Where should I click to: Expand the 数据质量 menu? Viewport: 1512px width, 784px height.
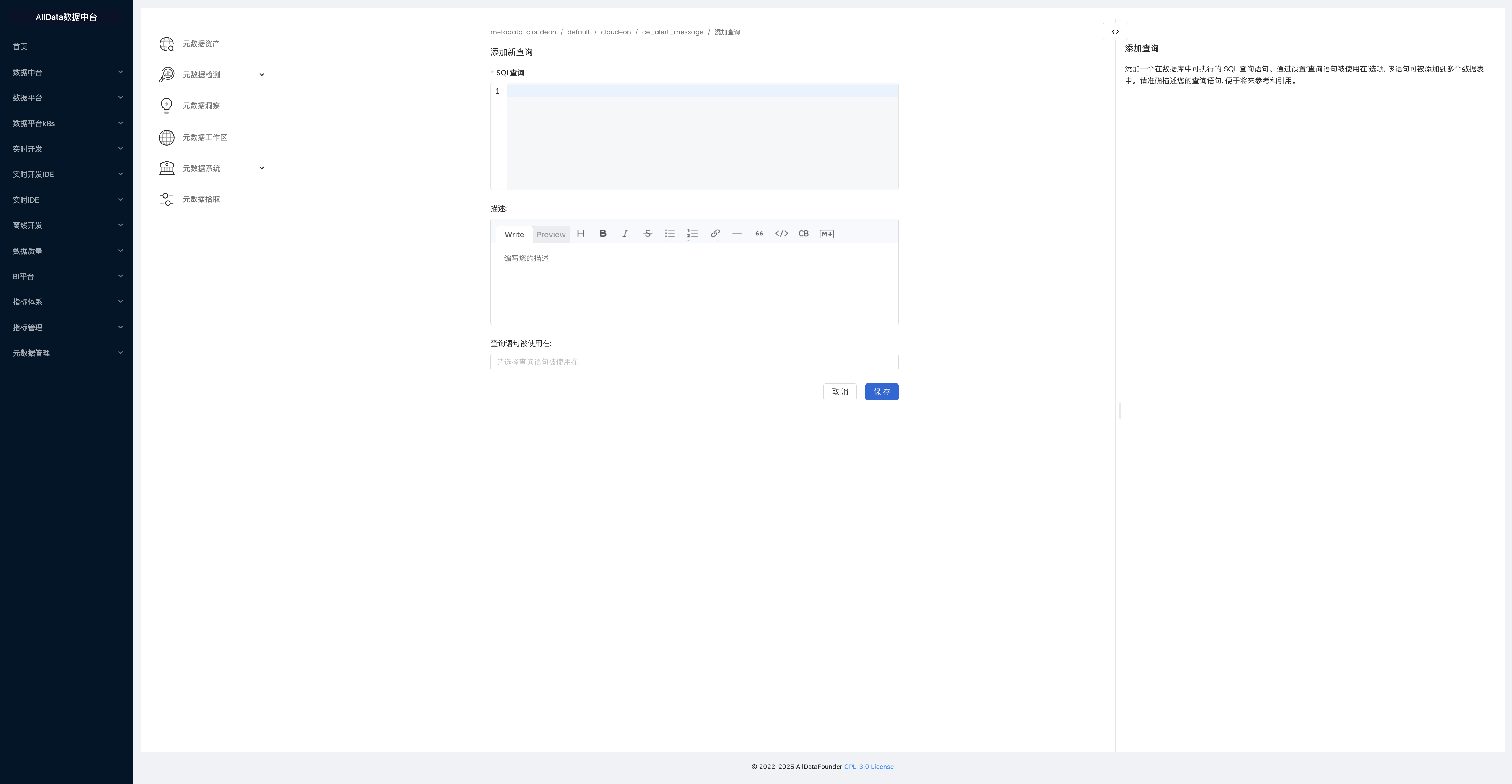(x=66, y=251)
